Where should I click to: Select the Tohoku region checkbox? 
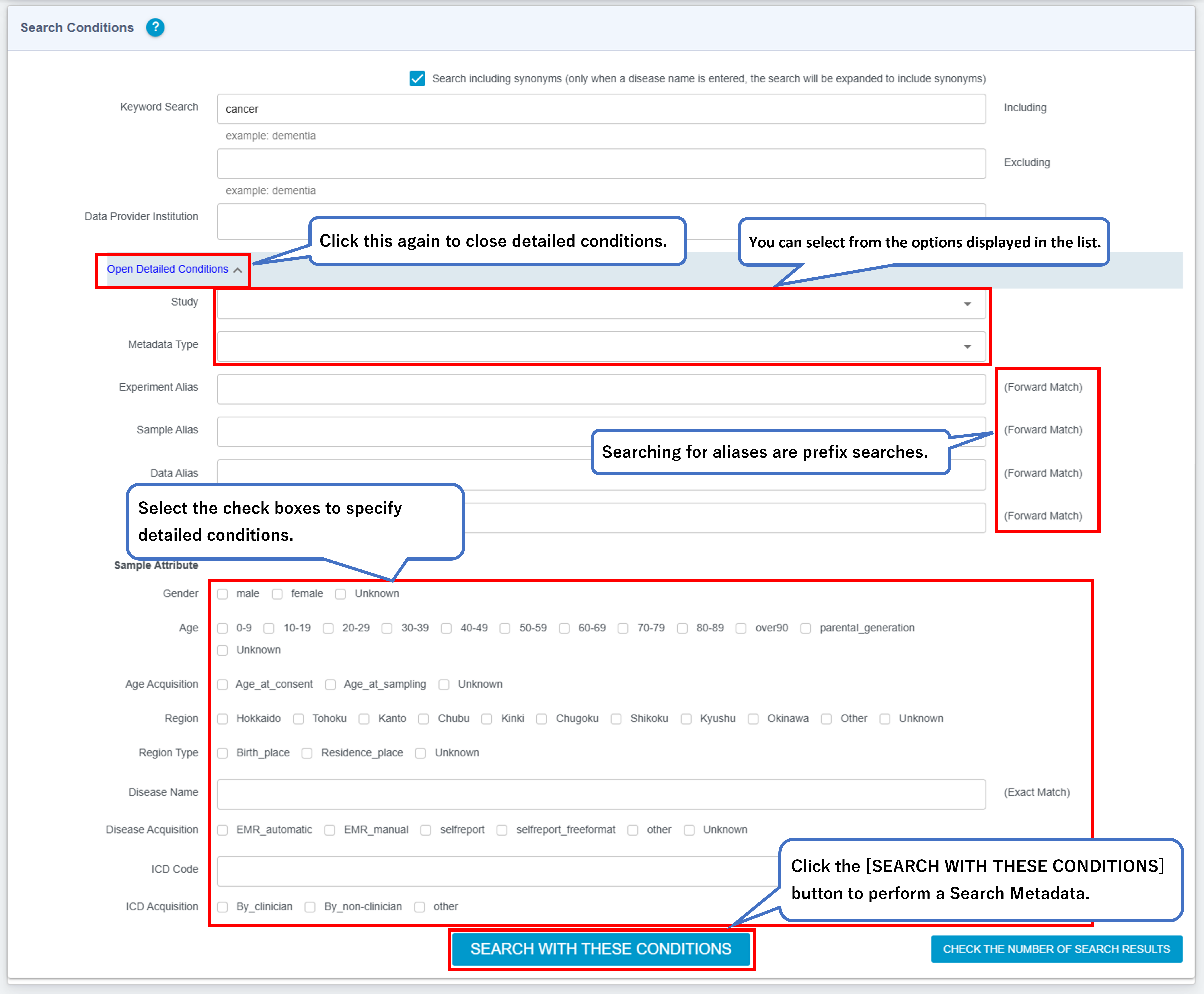298,719
